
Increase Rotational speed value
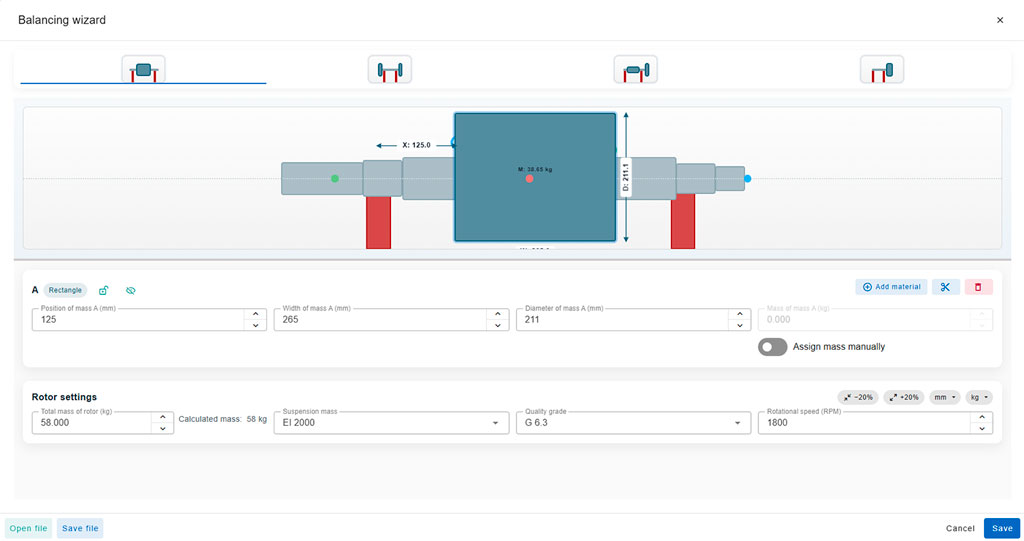click(x=982, y=418)
